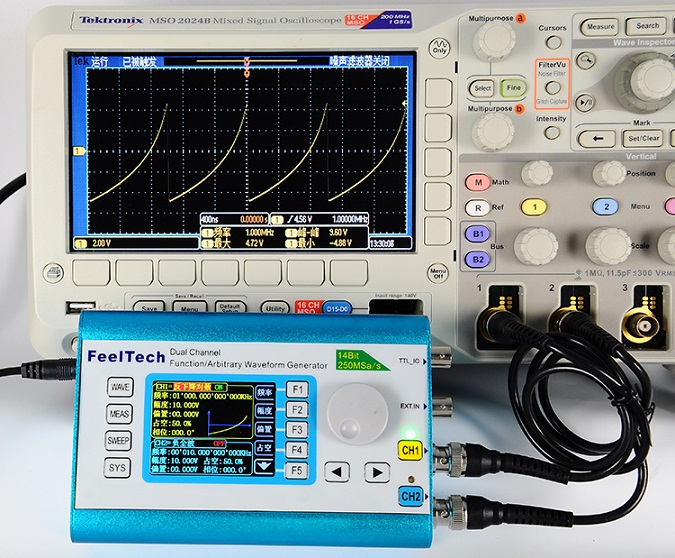The image size is (675, 558).
Task: Tap the Intensity button
Action: [x=552, y=133]
